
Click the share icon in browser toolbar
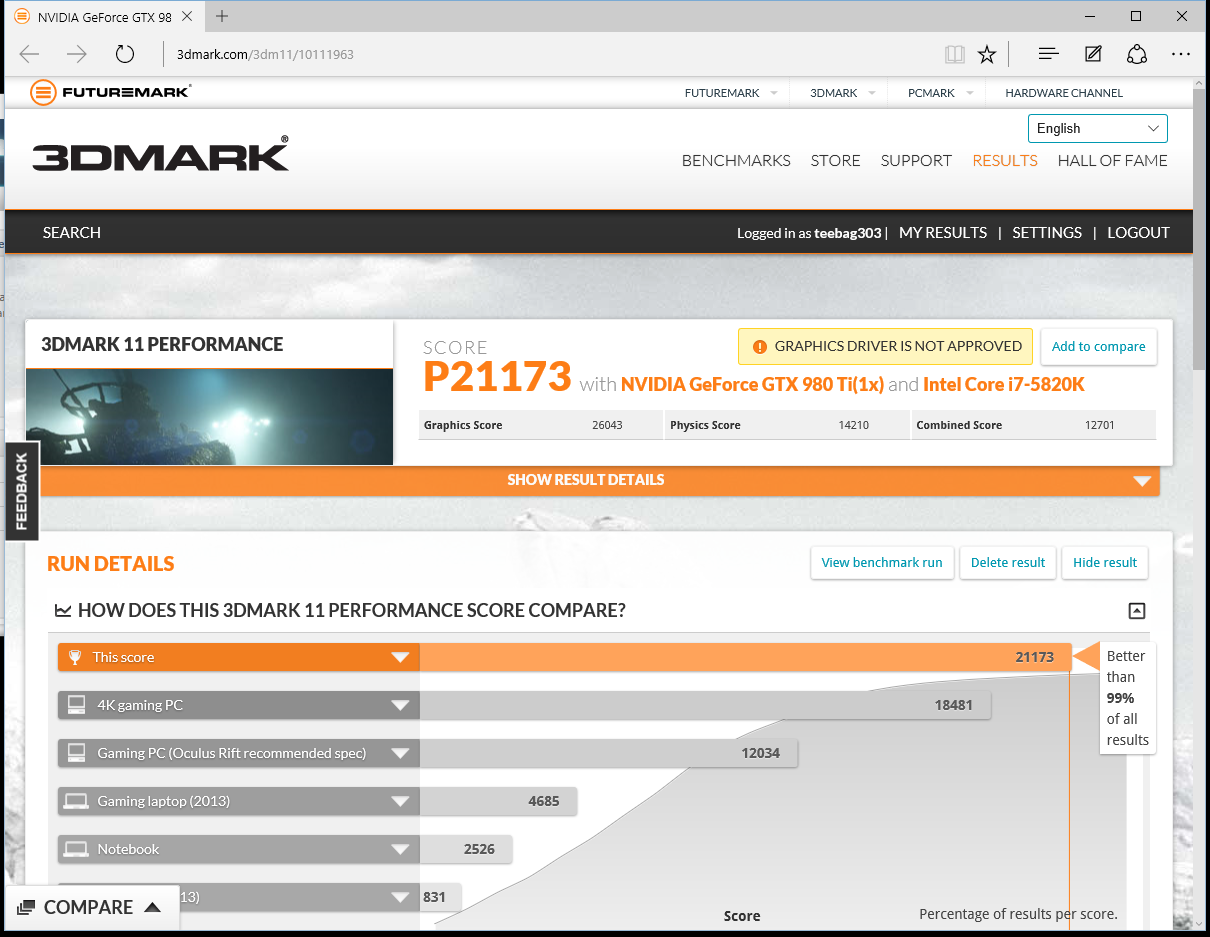(x=1136, y=54)
